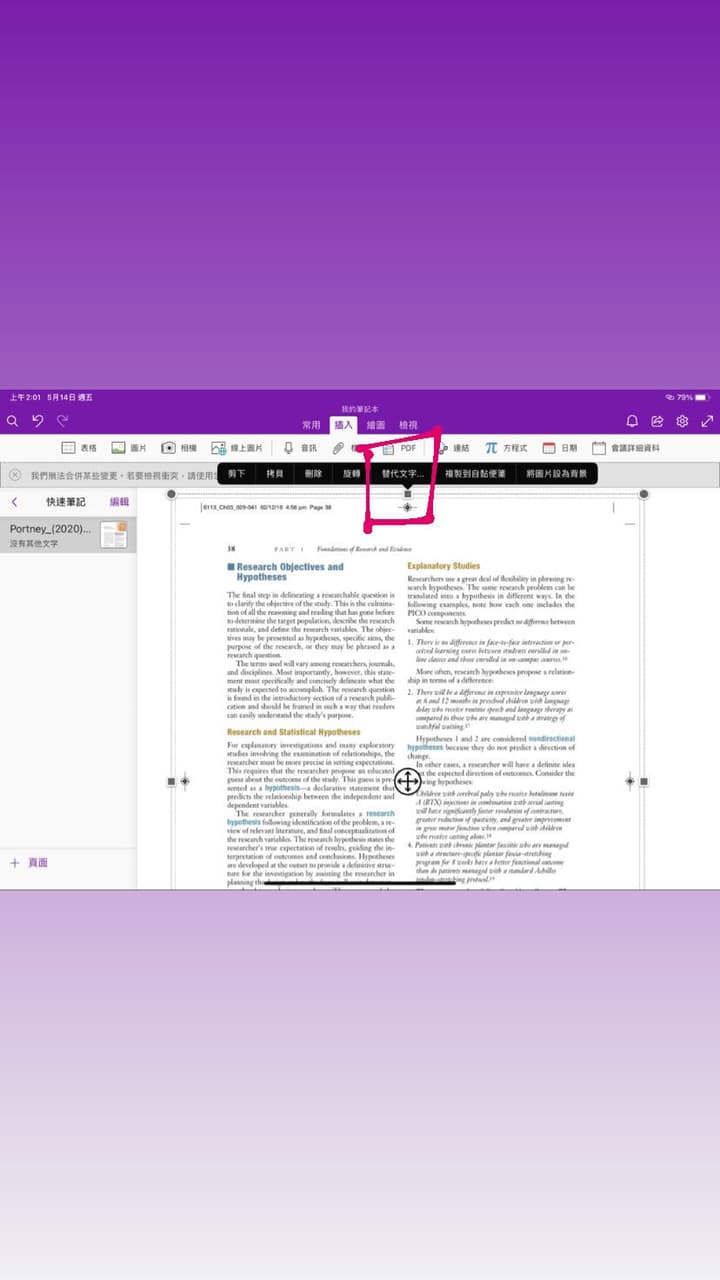The height and width of the screenshot is (1280, 720).
Task: Open the settings gear
Action: [682, 422]
